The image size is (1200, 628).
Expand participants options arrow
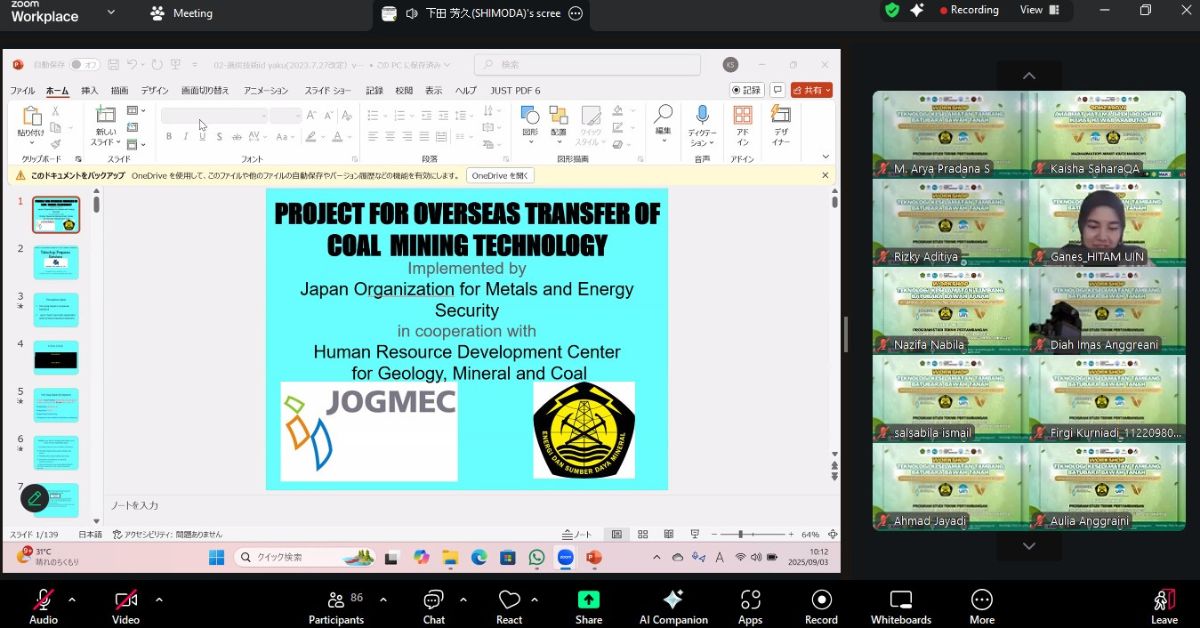click(383, 600)
